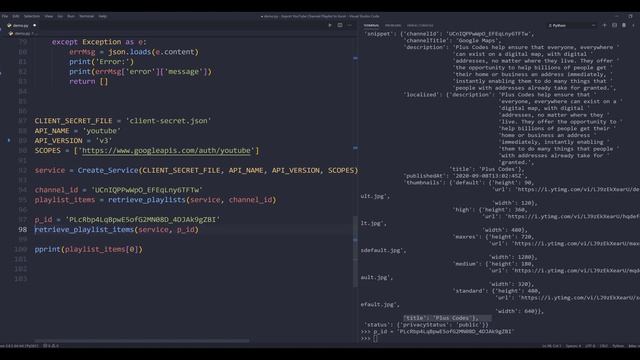
Task: Click Python language mode in status bar
Action: (x=618, y=346)
